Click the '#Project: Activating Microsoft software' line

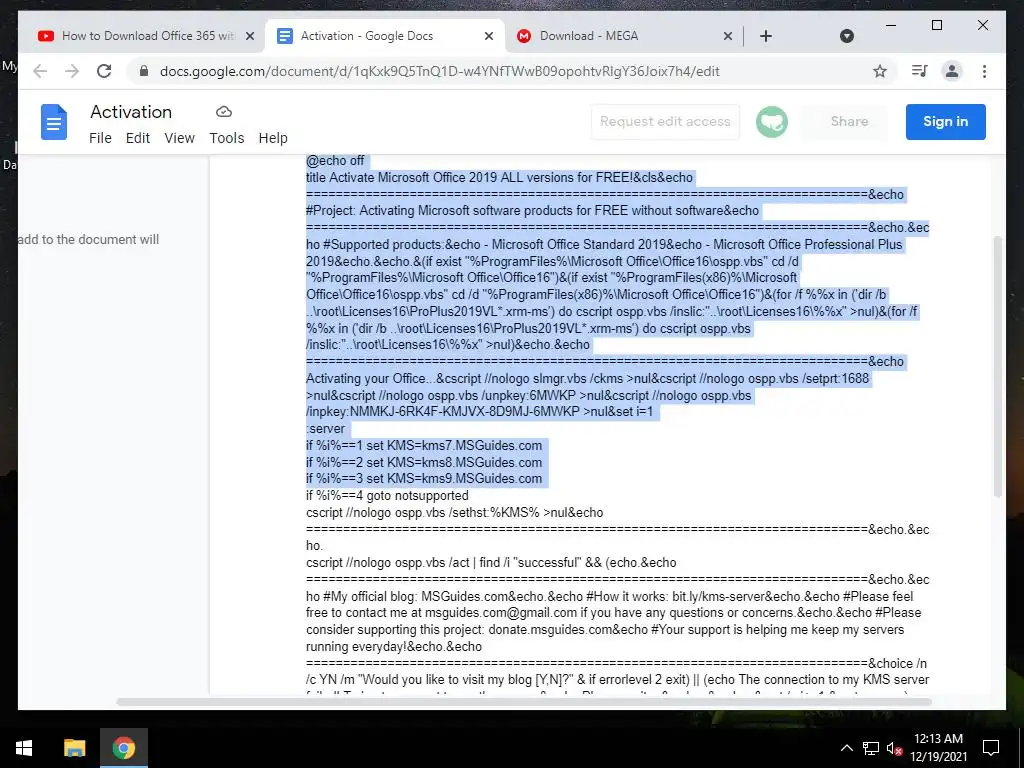pos(532,211)
